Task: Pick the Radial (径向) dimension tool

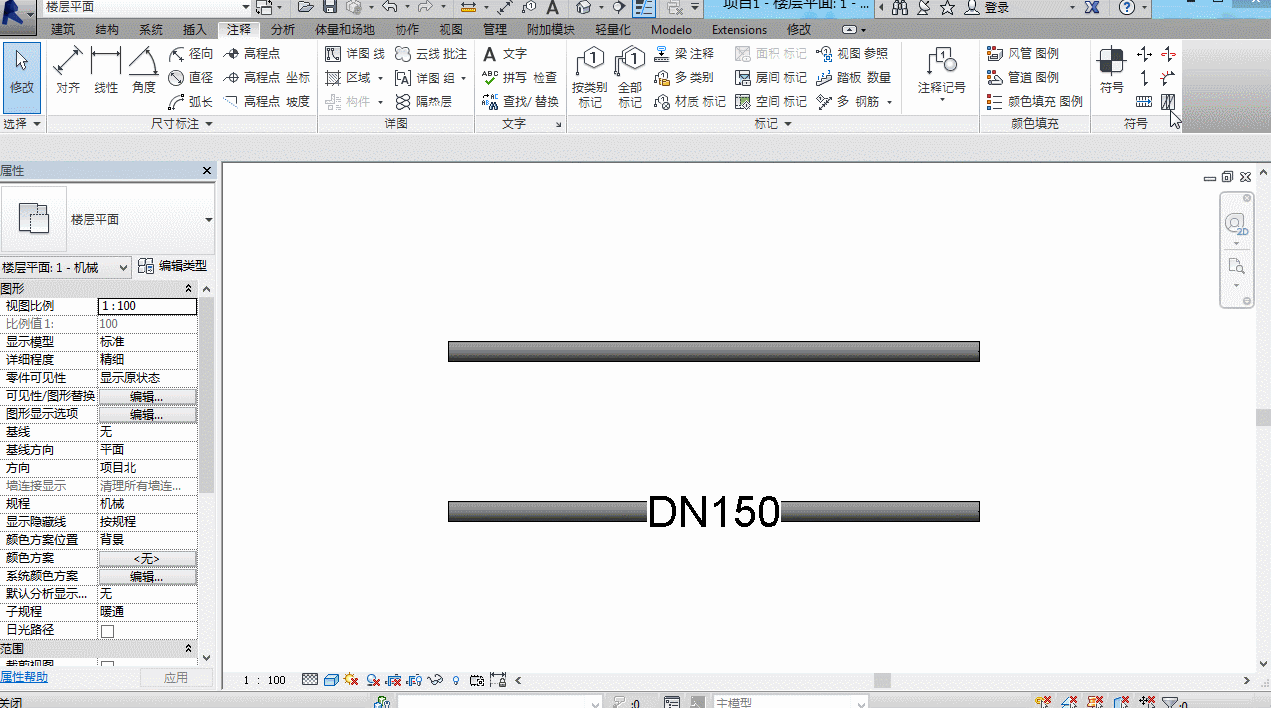Action: (x=191, y=53)
